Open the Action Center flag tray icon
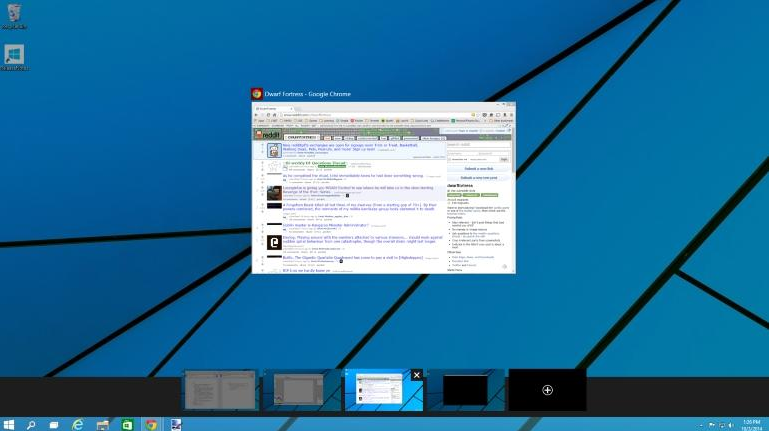 (x=712, y=425)
